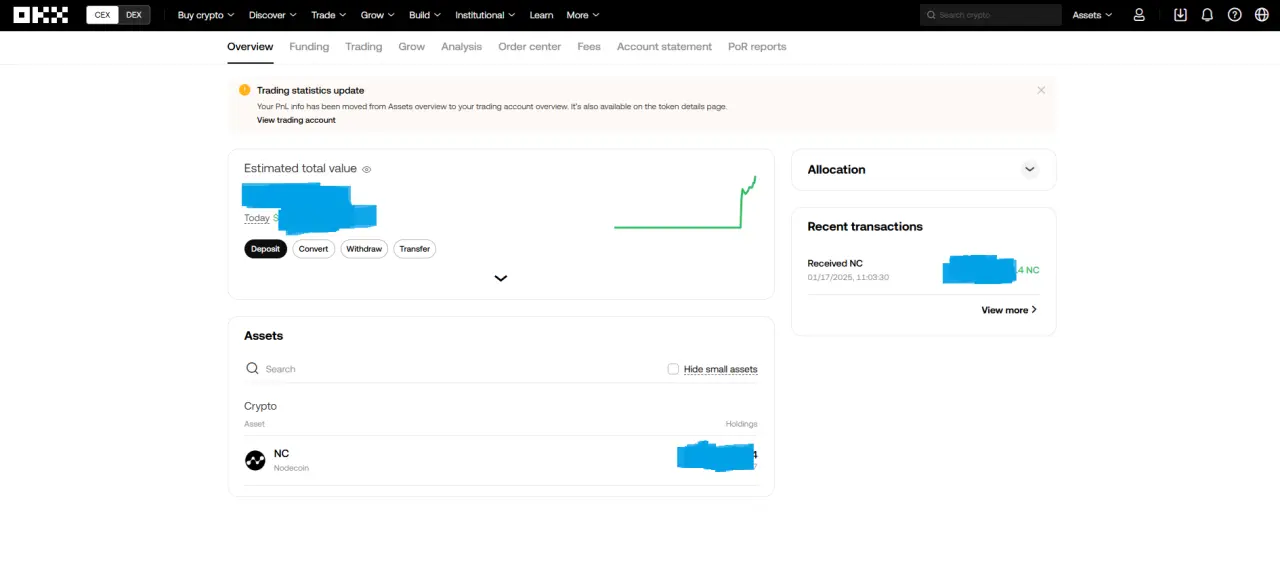Click the OKX logo
The width and height of the screenshot is (1280, 567).
[41, 15]
